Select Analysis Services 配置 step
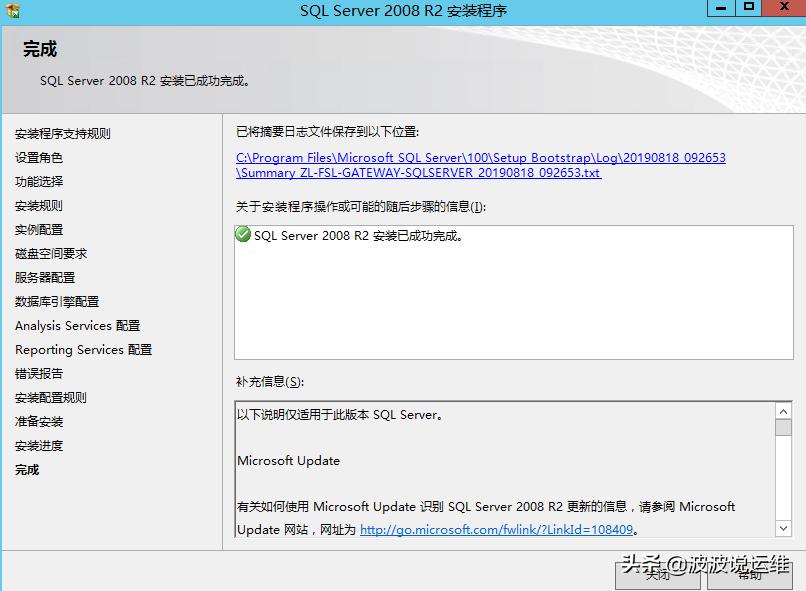This screenshot has height=591, width=806. (x=76, y=326)
